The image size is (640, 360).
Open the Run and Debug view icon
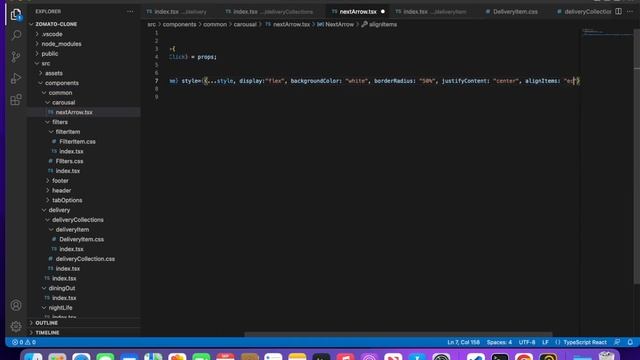tap(16, 78)
